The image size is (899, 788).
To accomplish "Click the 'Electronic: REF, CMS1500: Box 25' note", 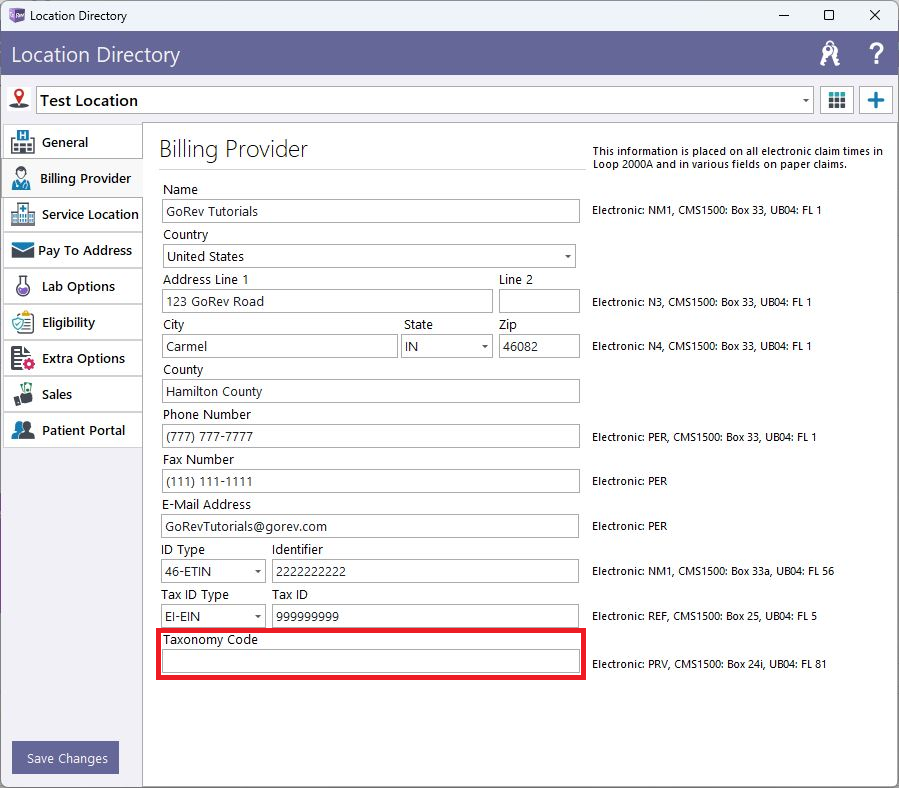I will click(x=704, y=617).
